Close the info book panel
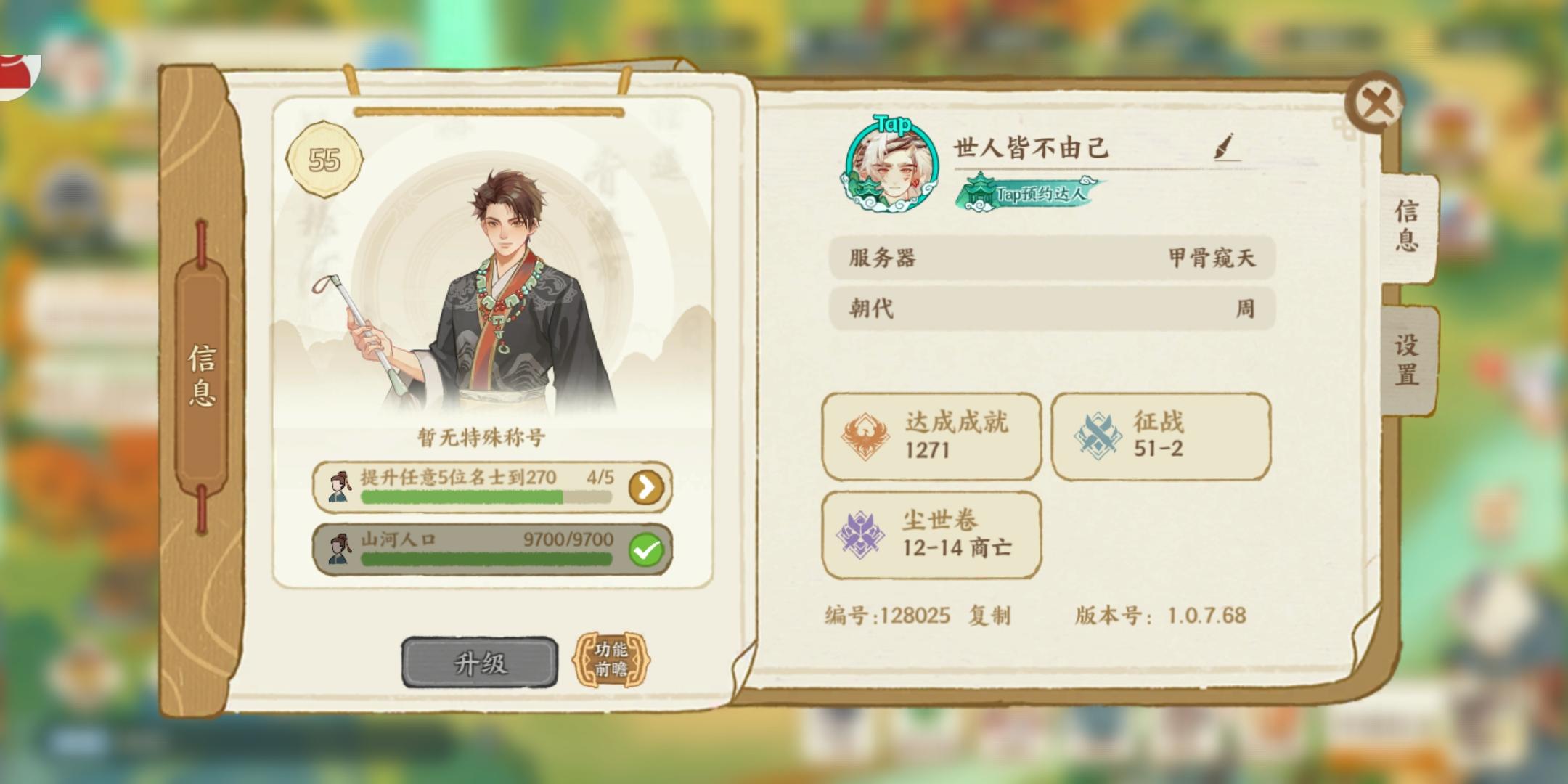Image resolution: width=1568 pixels, height=784 pixels. click(x=1374, y=103)
